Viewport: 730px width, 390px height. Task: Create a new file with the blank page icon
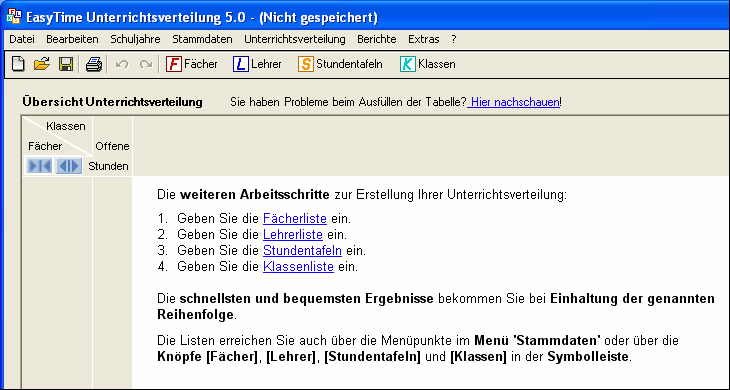pos(18,64)
